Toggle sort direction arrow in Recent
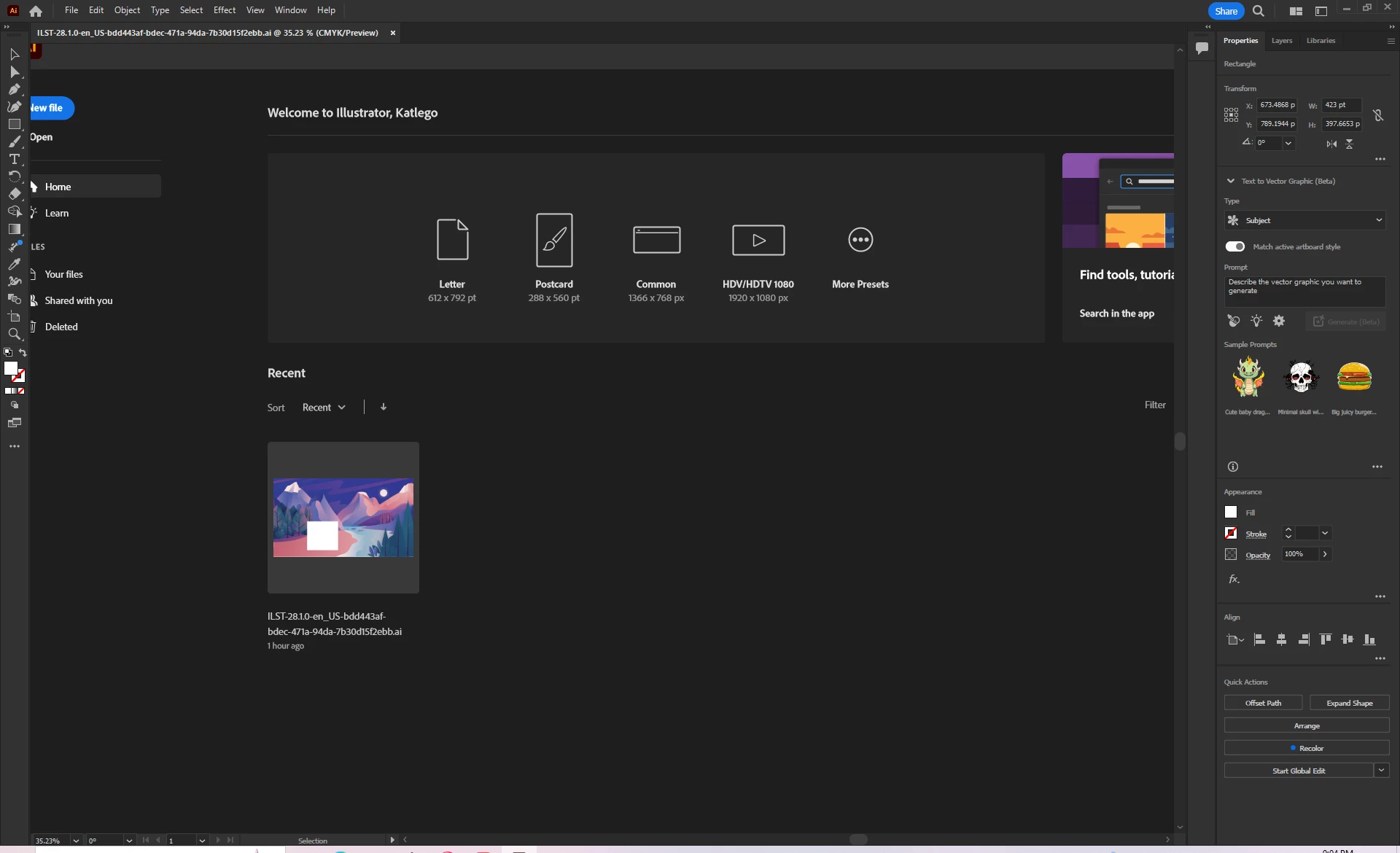 coord(384,407)
